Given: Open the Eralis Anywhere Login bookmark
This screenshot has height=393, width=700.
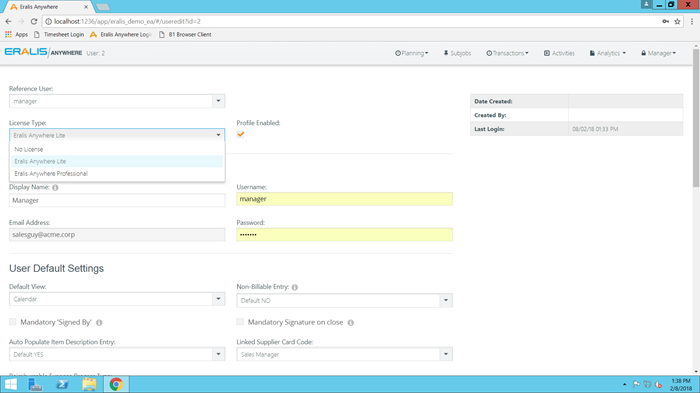Looking at the screenshot, I should tap(121, 34).
